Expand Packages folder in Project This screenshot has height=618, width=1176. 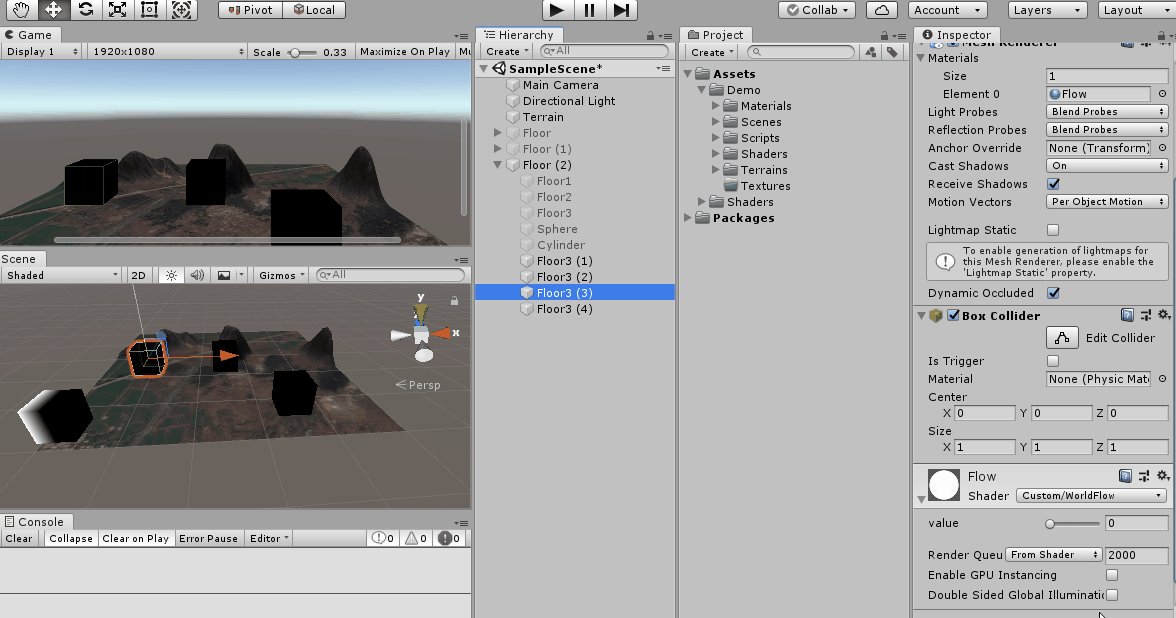(x=688, y=218)
